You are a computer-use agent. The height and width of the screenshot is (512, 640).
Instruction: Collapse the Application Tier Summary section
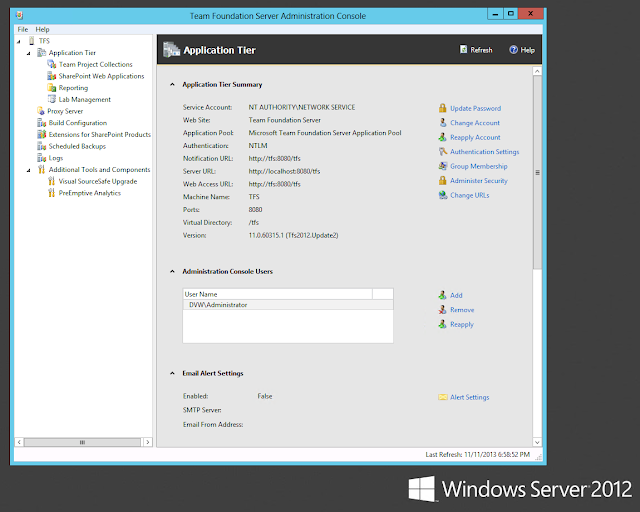click(x=172, y=85)
